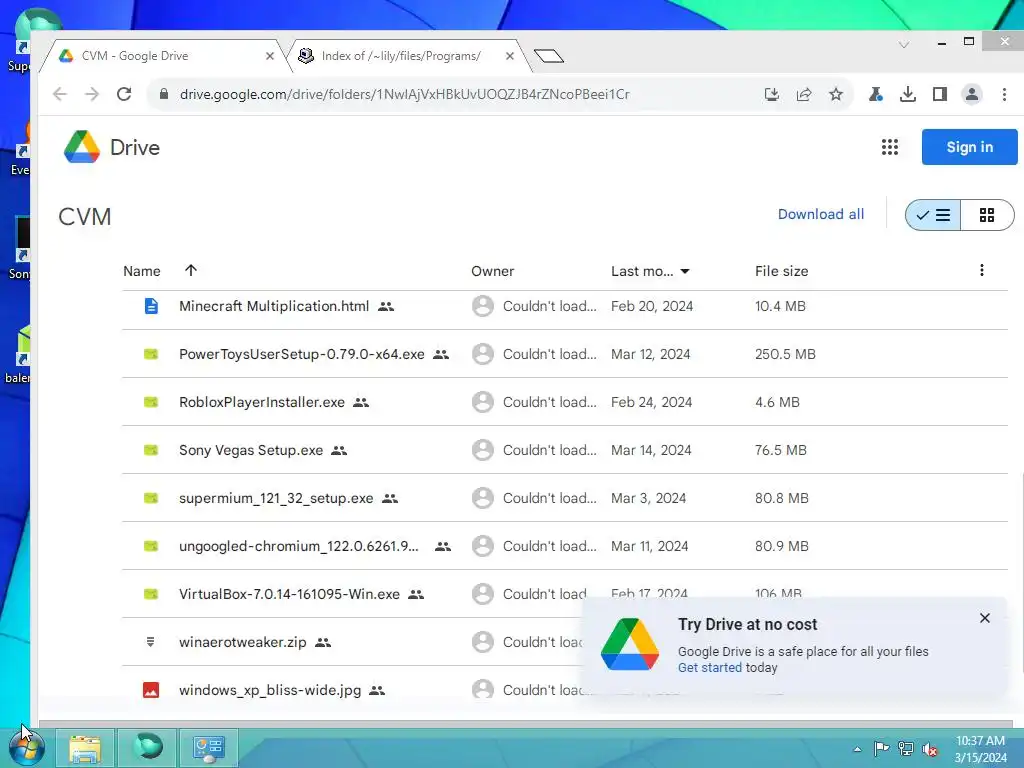Open a new browser tab
Viewport: 1024px width, 768px height.
coord(549,56)
